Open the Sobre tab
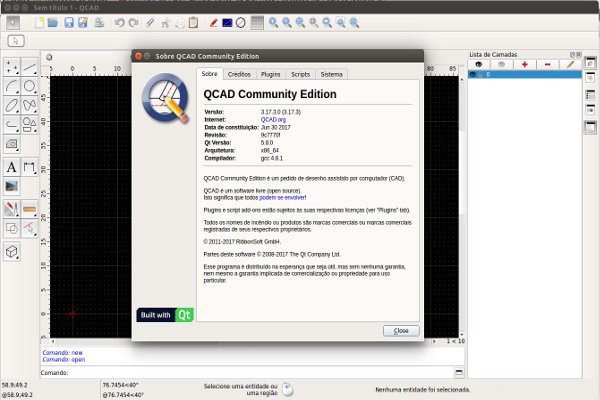The height and width of the screenshot is (400, 600). coord(210,74)
